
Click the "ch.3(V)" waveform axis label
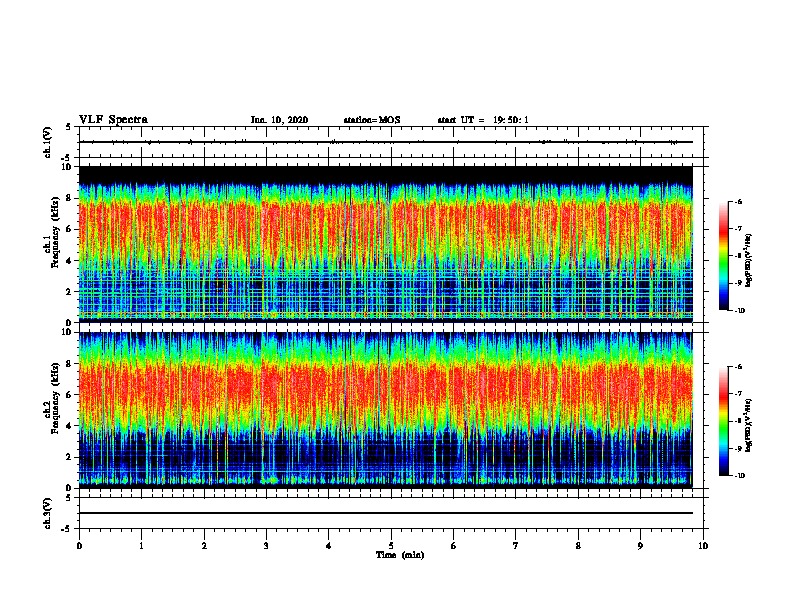click(48, 513)
